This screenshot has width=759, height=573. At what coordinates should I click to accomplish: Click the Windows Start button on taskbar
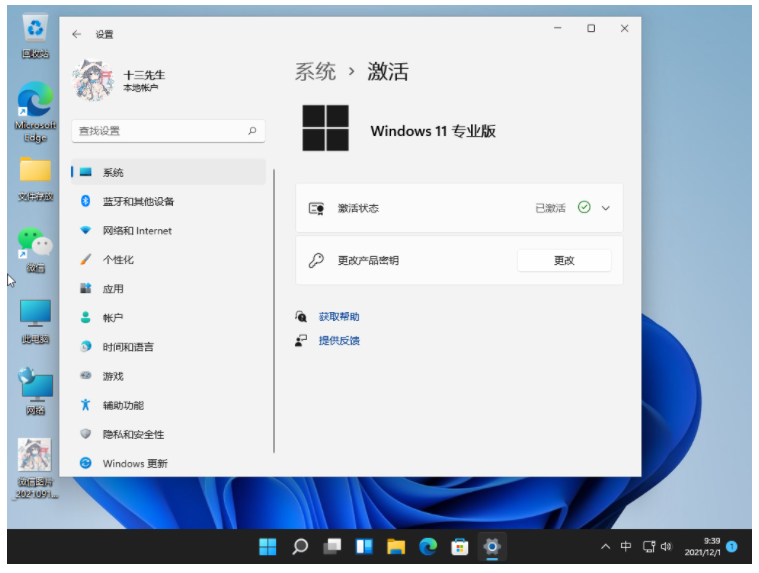click(x=268, y=547)
